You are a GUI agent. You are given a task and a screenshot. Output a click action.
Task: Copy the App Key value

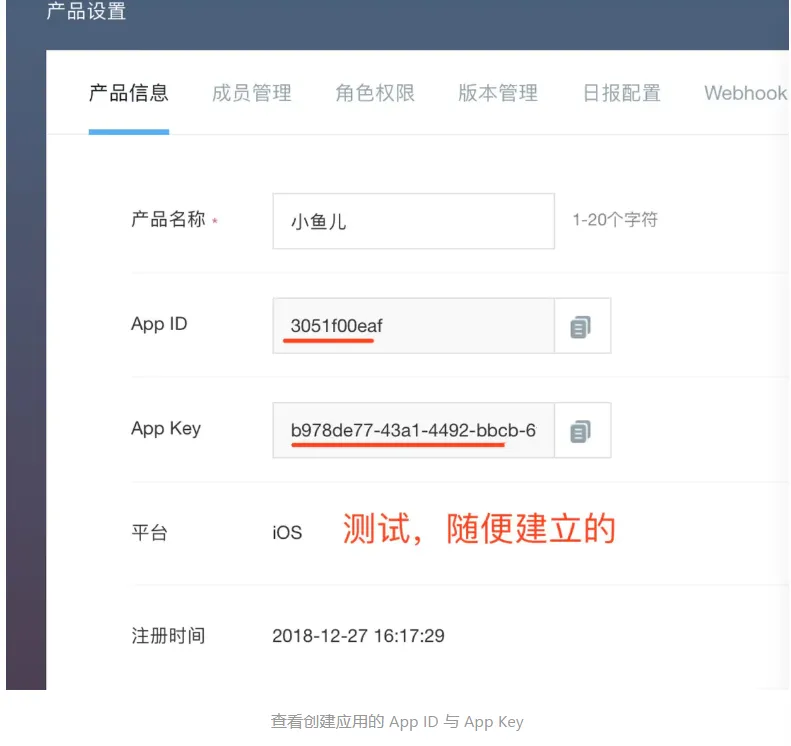(x=582, y=430)
